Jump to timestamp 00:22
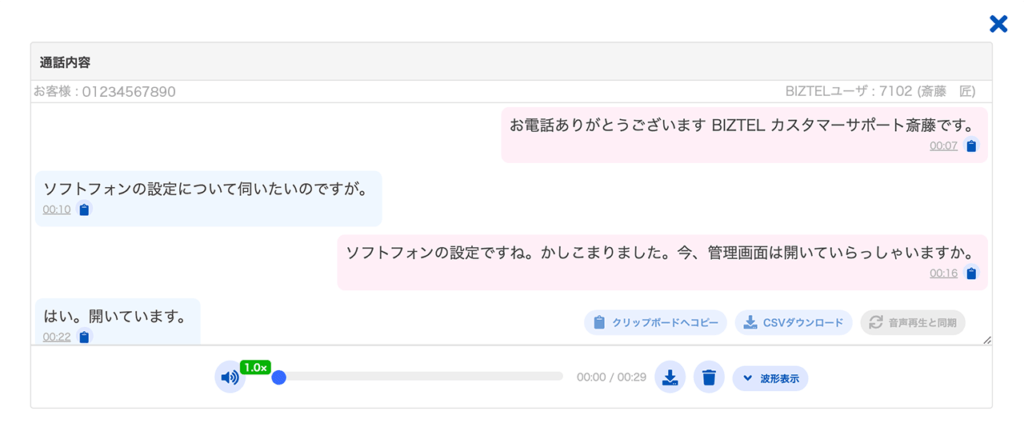 pyautogui.click(x=56, y=337)
